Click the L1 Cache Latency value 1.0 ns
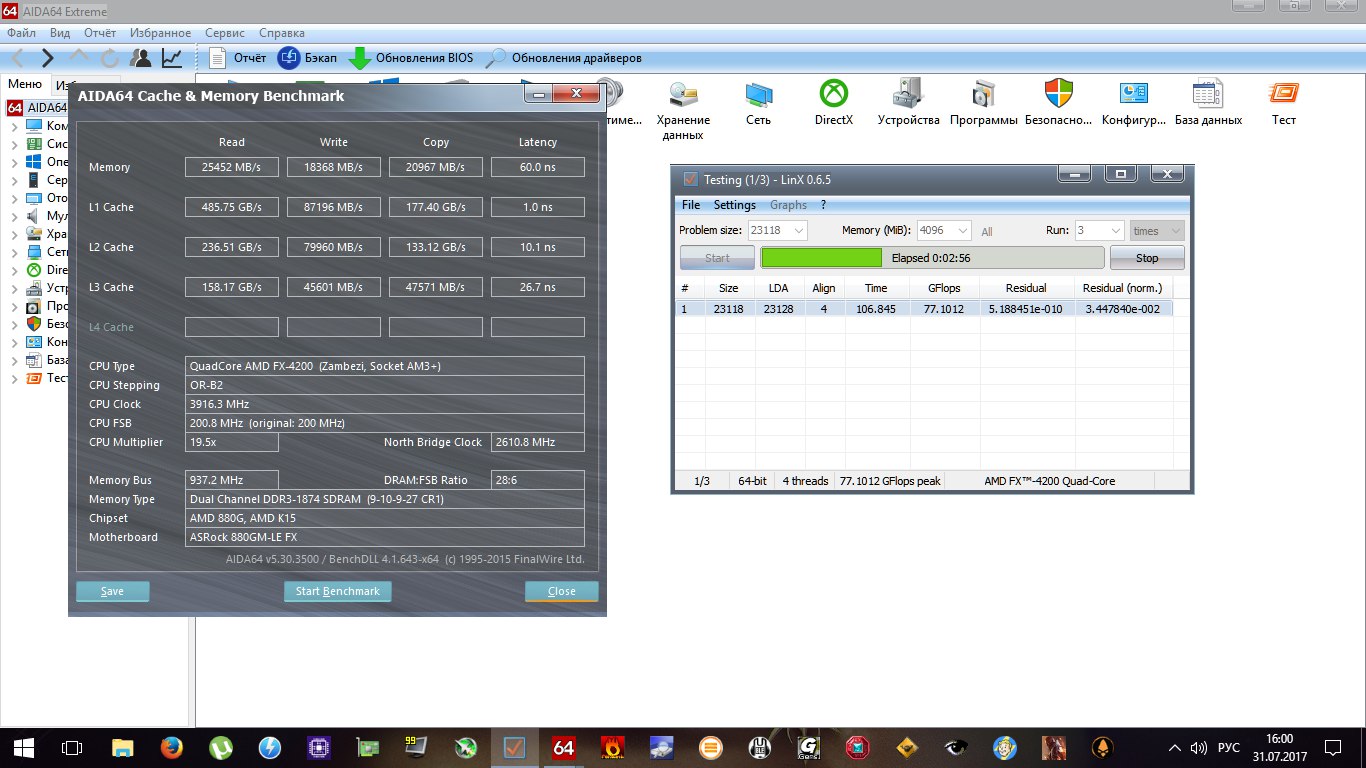The width and height of the screenshot is (1366, 768). point(538,207)
